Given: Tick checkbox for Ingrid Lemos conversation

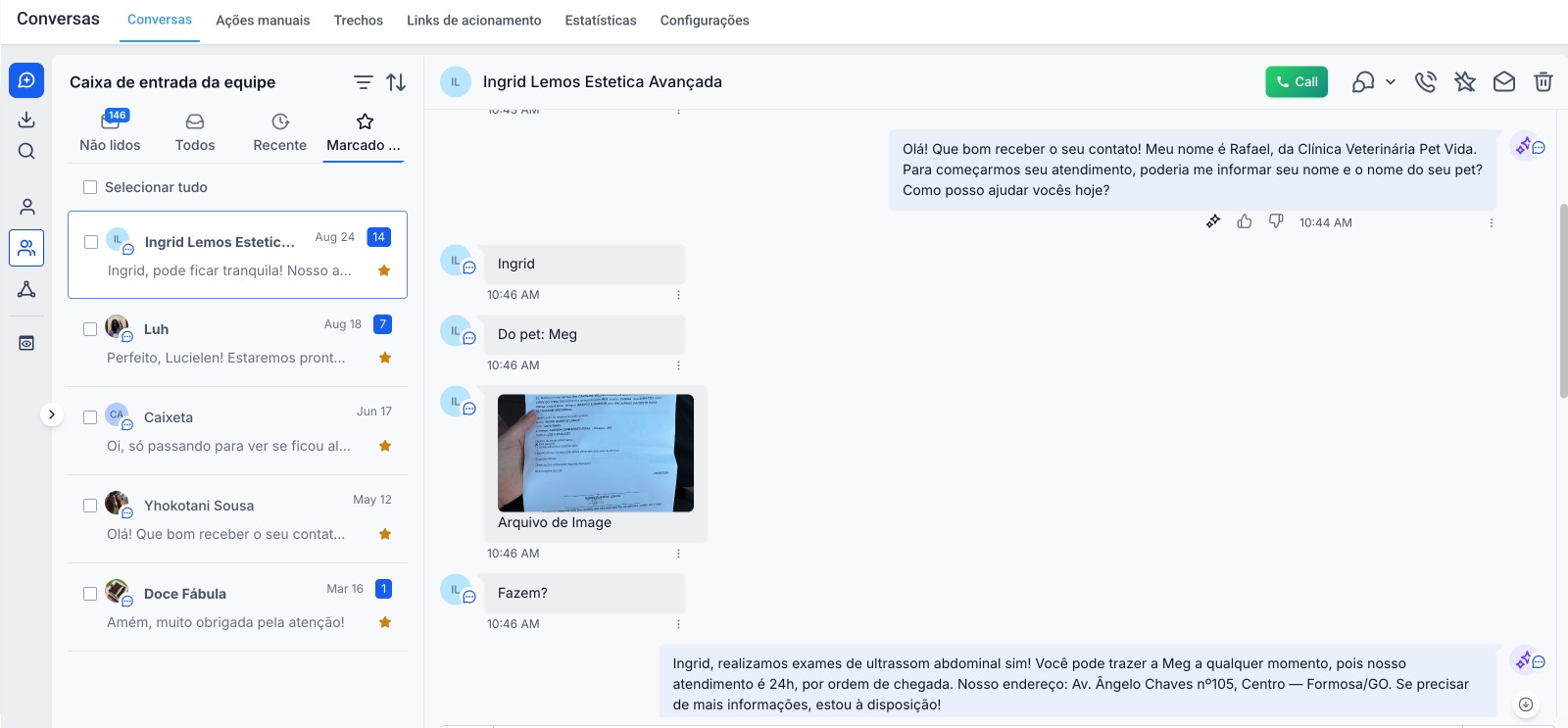Looking at the screenshot, I should tap(91, 241).
